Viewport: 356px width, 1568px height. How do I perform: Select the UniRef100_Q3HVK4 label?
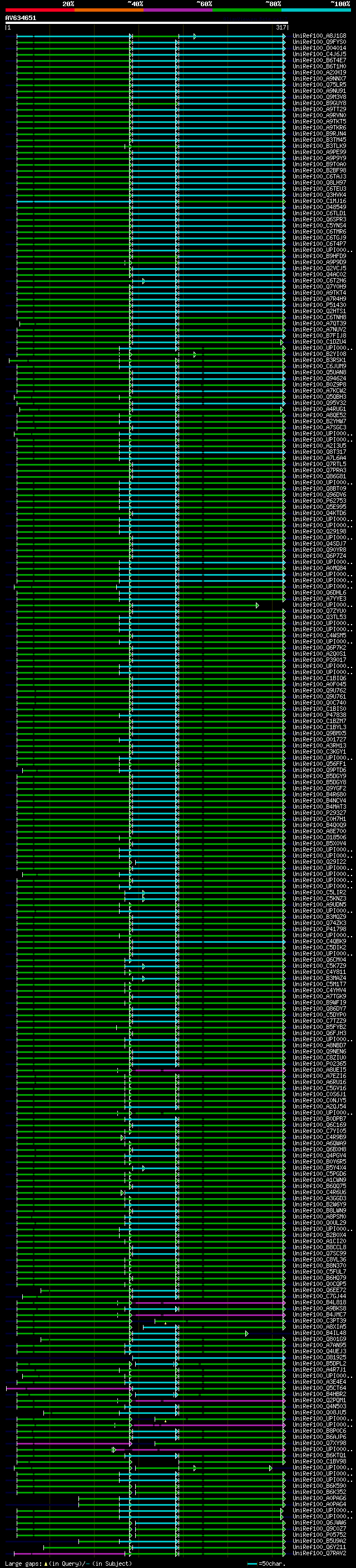point(319,195)
